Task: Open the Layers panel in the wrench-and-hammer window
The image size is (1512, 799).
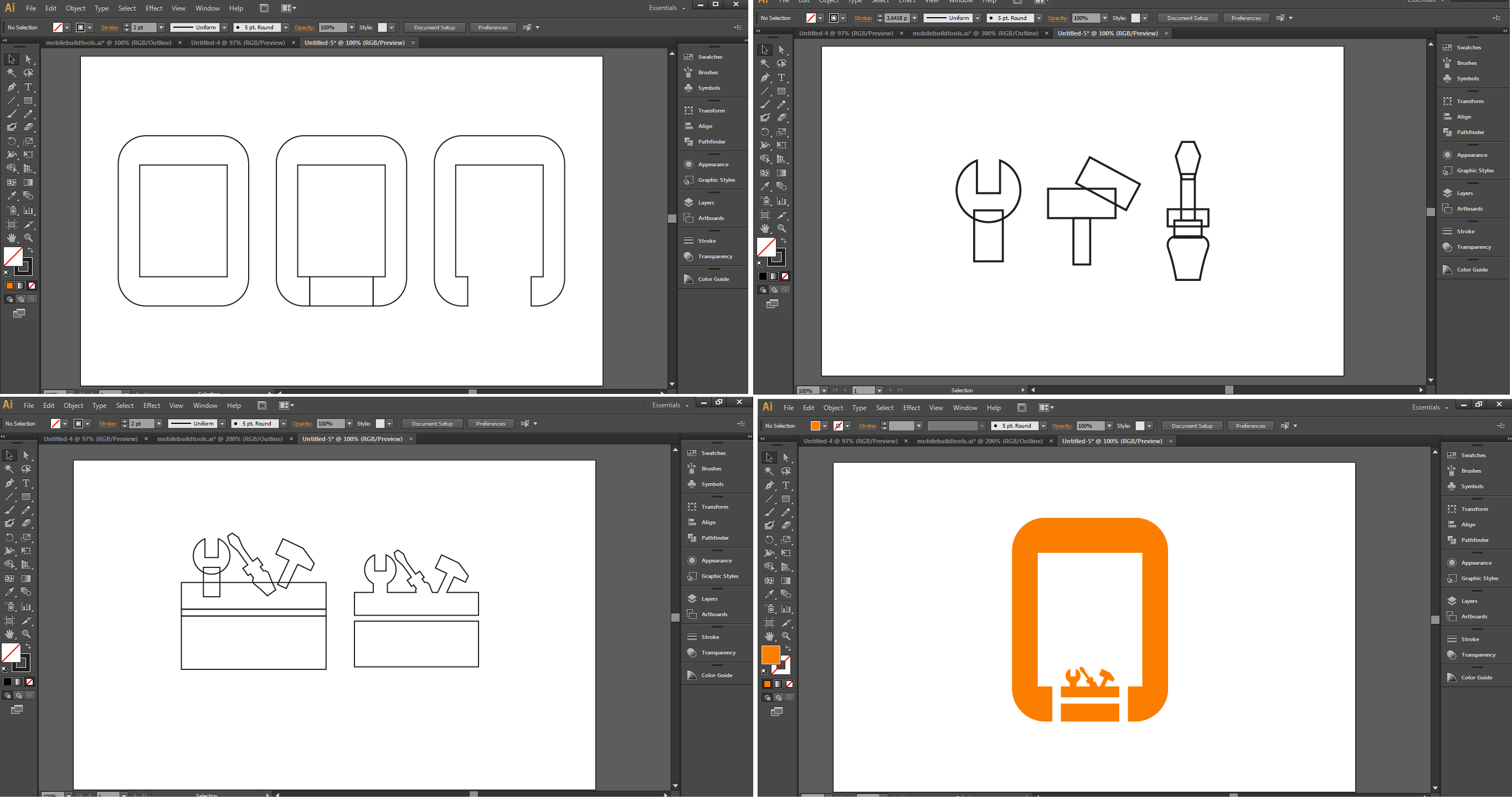Action: pos(1464,193)
